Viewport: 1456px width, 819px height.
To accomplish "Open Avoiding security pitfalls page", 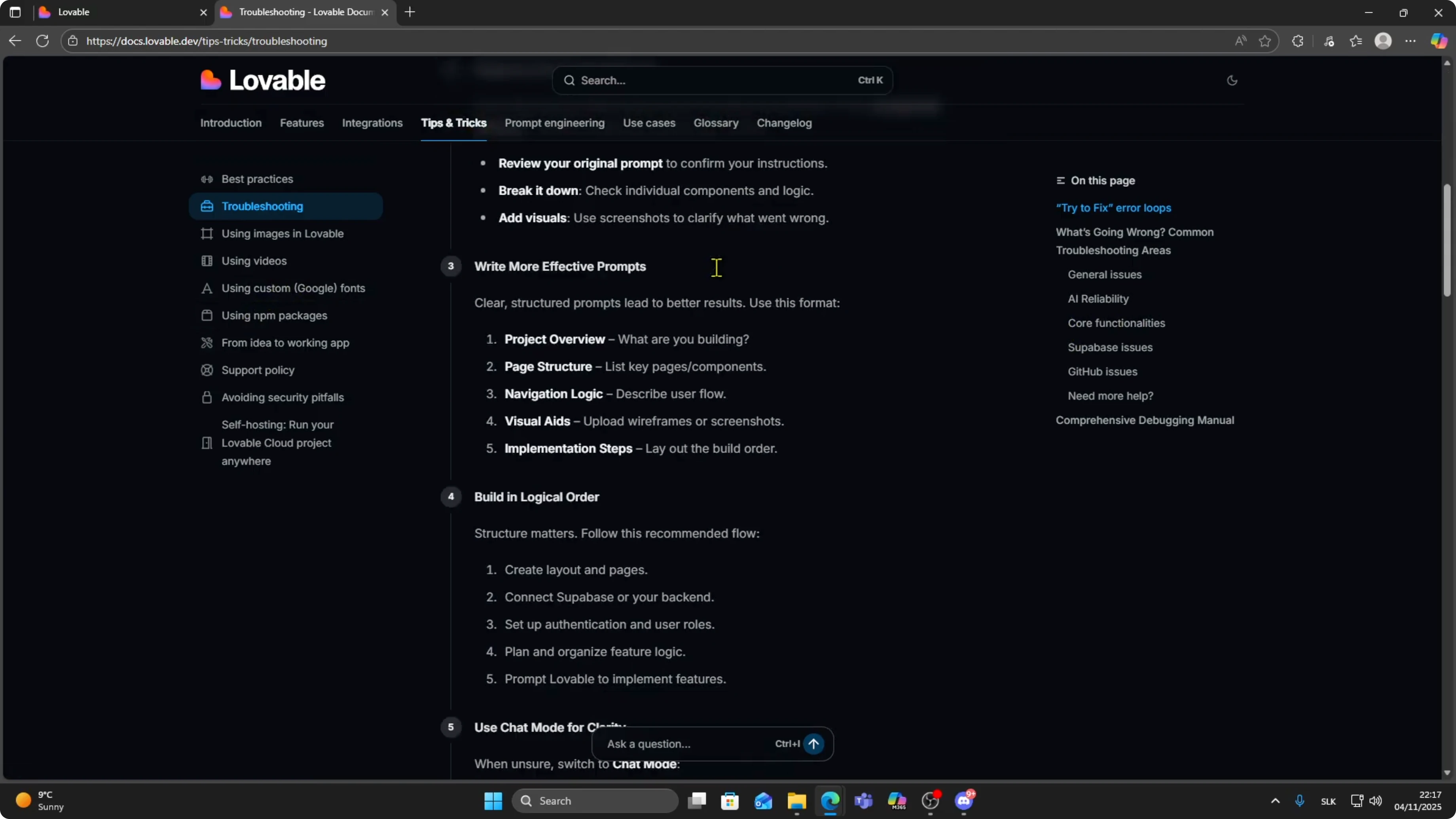I will pyautogui.click(x=282, y=397).
